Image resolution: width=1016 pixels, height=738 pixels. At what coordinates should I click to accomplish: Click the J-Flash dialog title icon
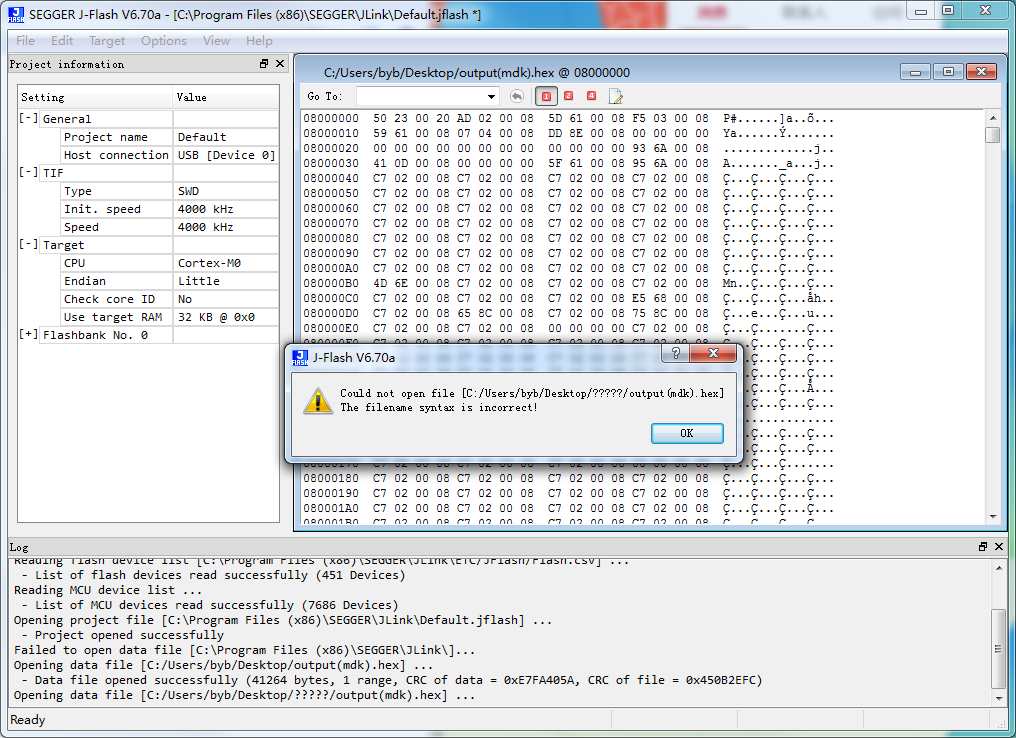pos(299,358)
